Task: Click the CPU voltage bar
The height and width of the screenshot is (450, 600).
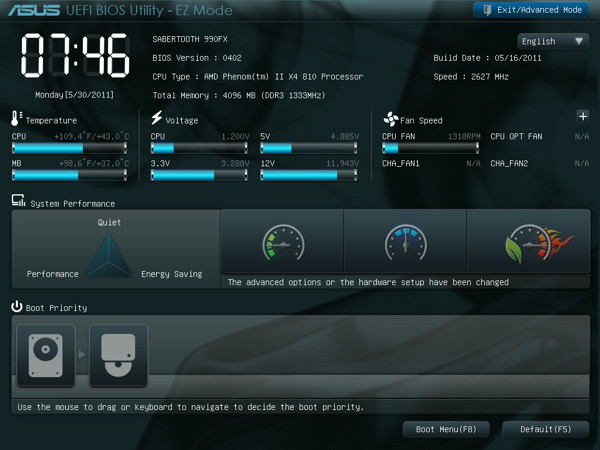Action: (x=199, y=148)
